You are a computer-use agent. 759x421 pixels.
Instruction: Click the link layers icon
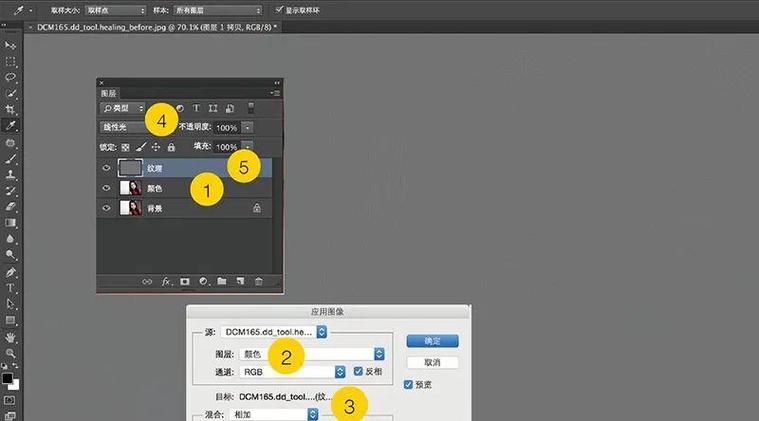pyautogui.click(x=147, y=282)
